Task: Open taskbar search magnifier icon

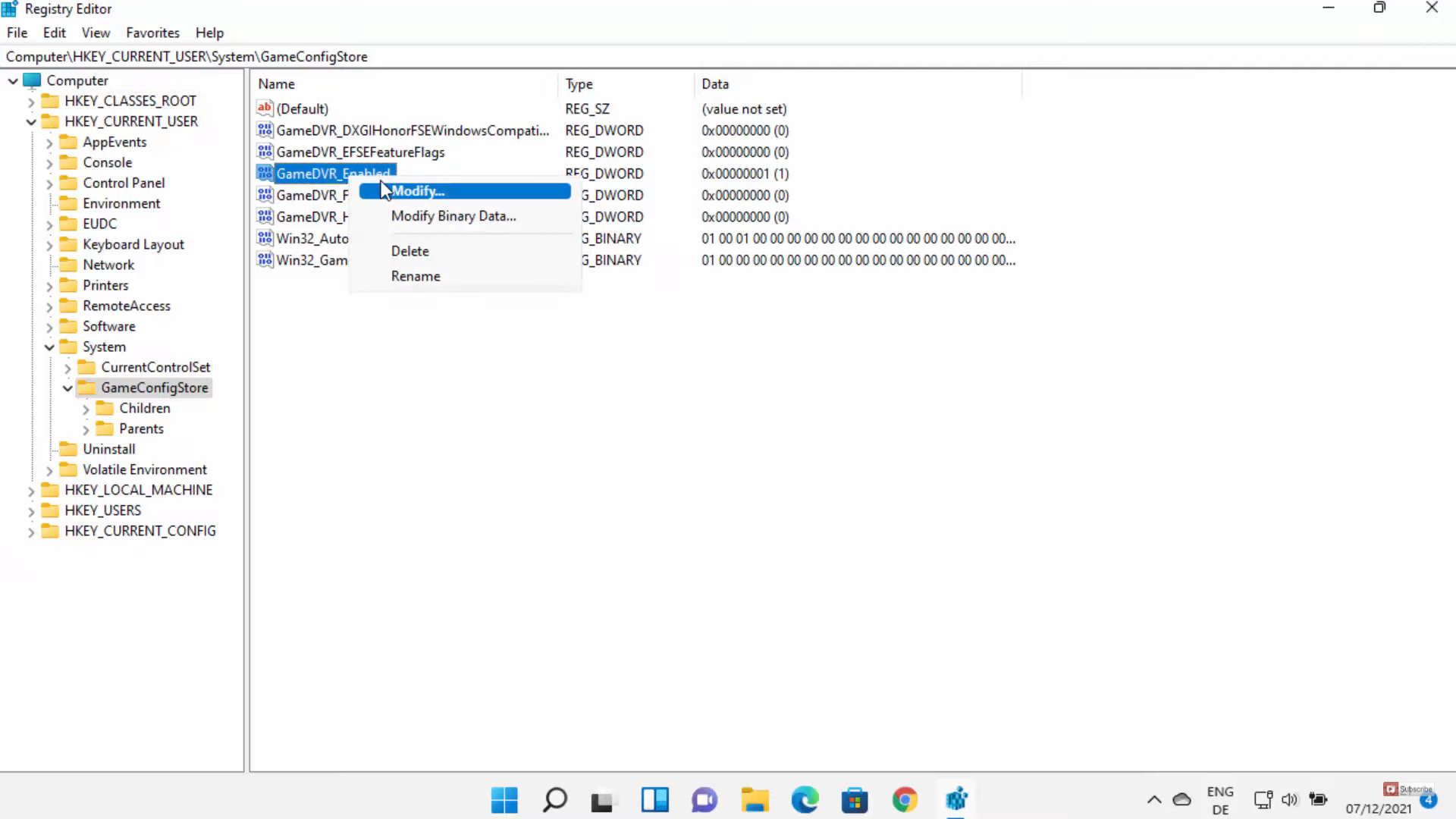Action: [554, 799]
